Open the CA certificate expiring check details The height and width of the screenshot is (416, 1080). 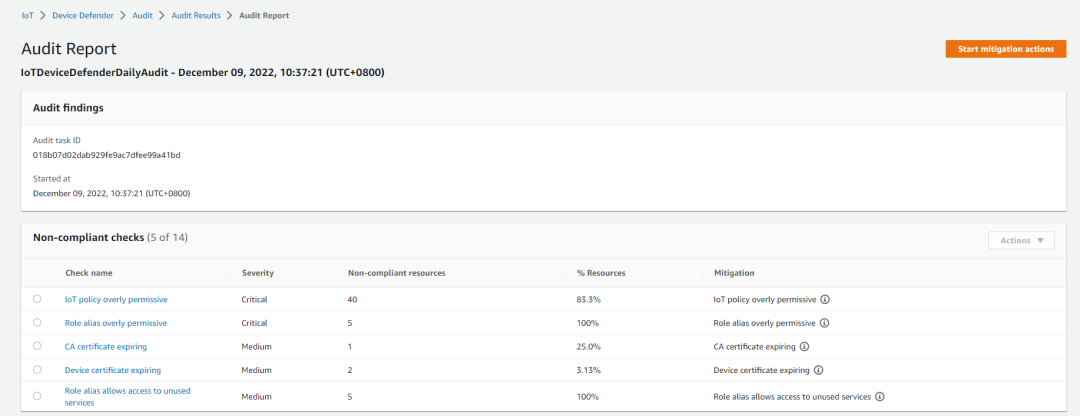click(106, 346)
